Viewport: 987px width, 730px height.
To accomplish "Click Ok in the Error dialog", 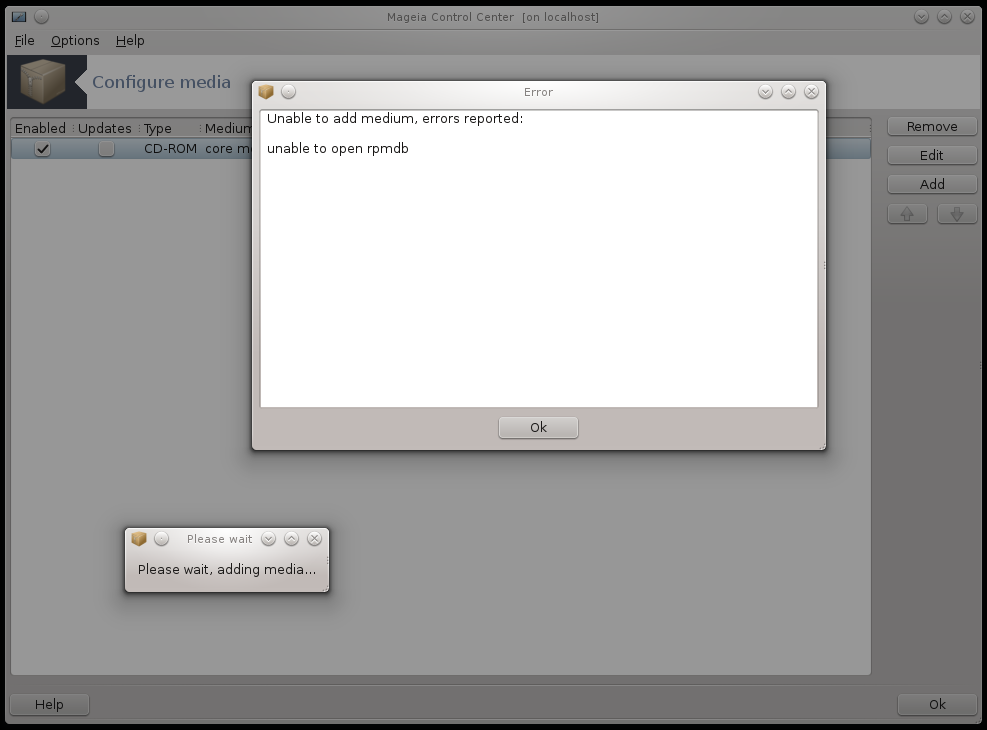I will (538, 427).
